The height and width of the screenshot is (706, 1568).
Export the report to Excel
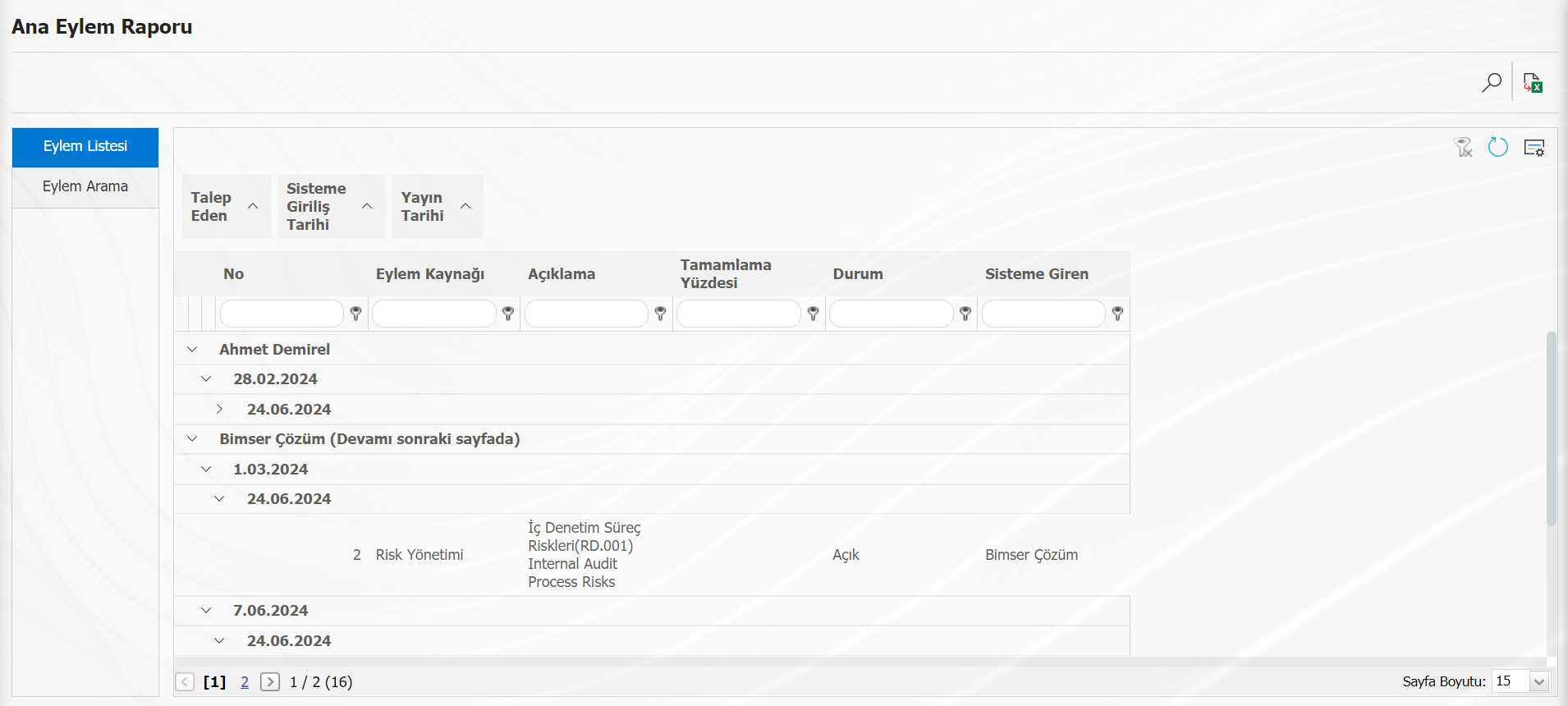point(1533,82)
